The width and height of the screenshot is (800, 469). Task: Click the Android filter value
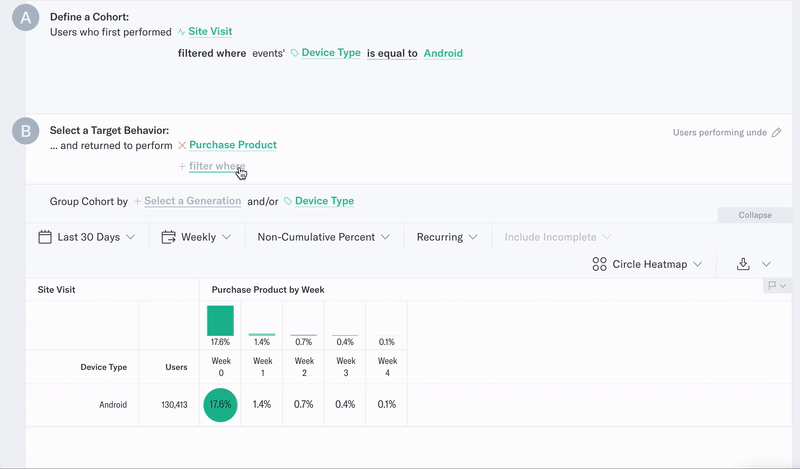(x=443, y=53)
